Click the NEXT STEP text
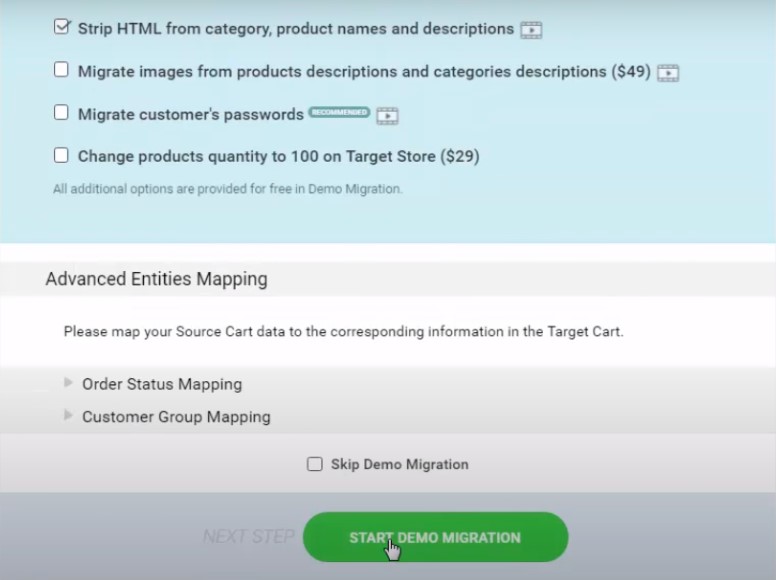The width and height of the screenshot is (776, 580). click(248, 537)
